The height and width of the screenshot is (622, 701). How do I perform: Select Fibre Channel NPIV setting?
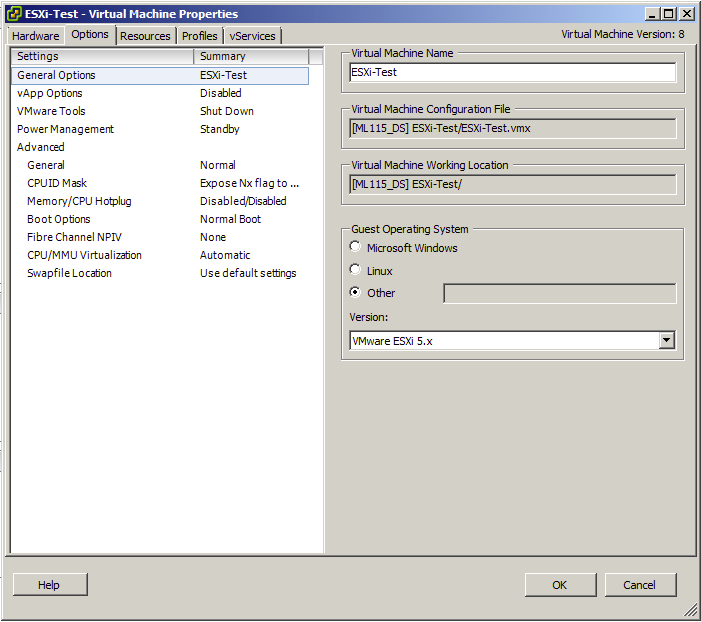point(160,237)
